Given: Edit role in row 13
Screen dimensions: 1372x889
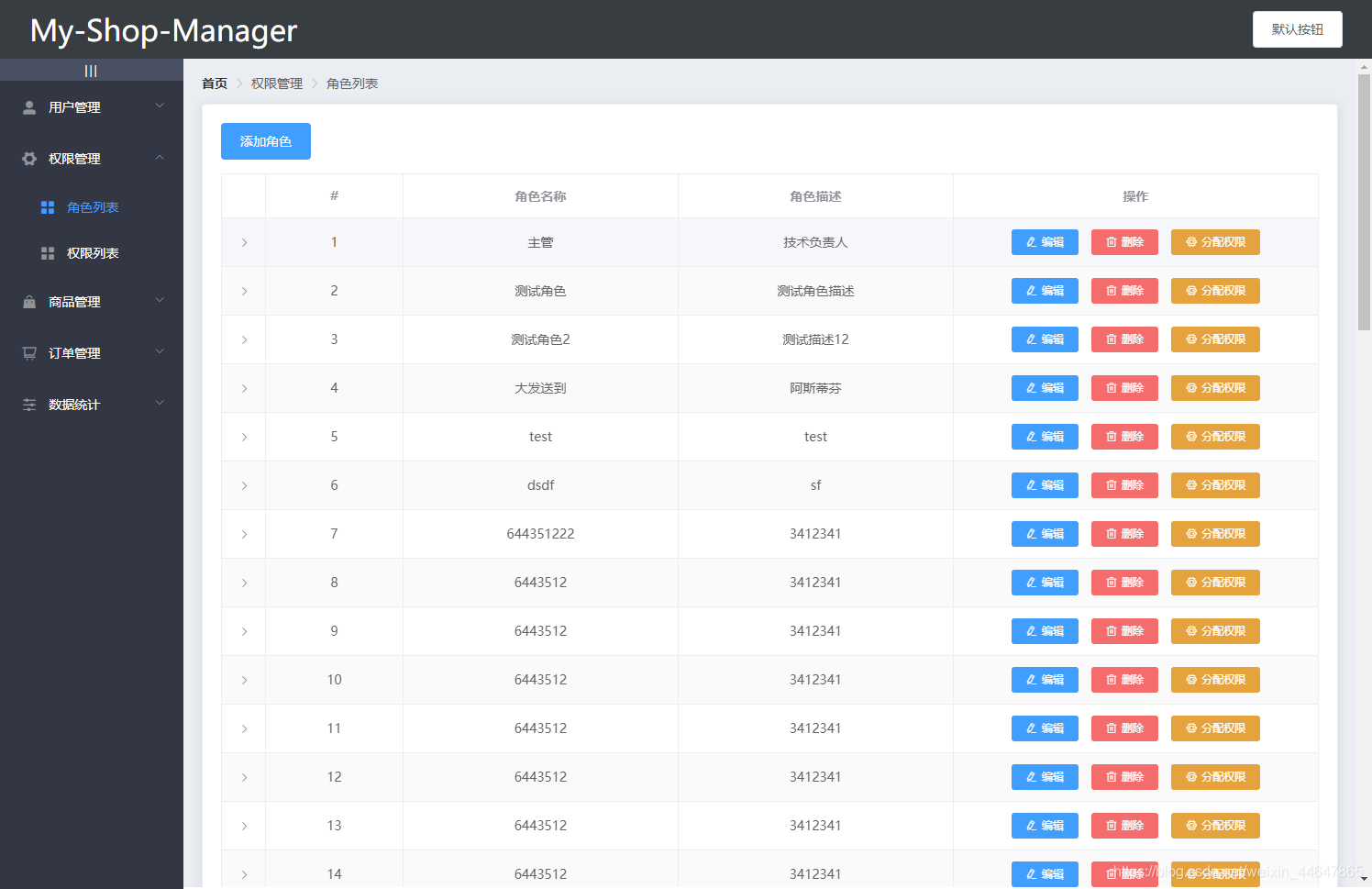Looking at the screenshot, I should 1045,826.
